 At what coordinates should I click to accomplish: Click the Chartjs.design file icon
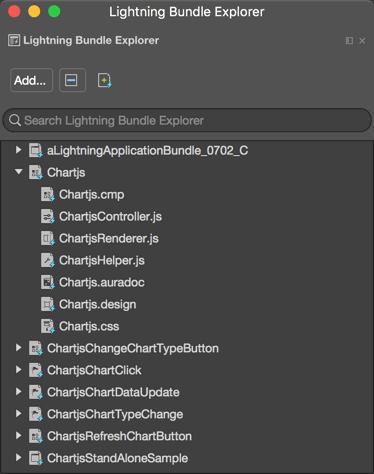(x=47, y=304)
